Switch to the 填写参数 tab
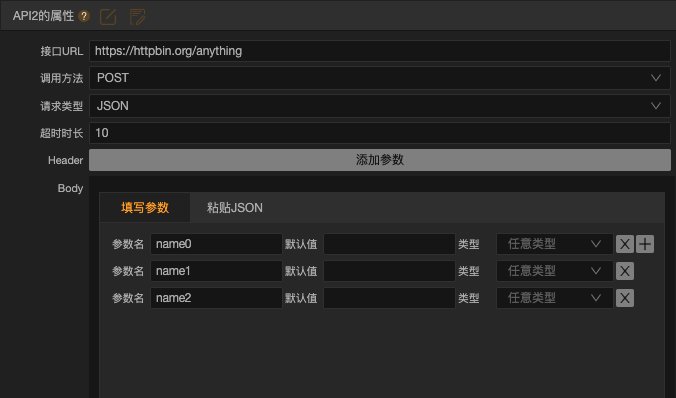 145,208
